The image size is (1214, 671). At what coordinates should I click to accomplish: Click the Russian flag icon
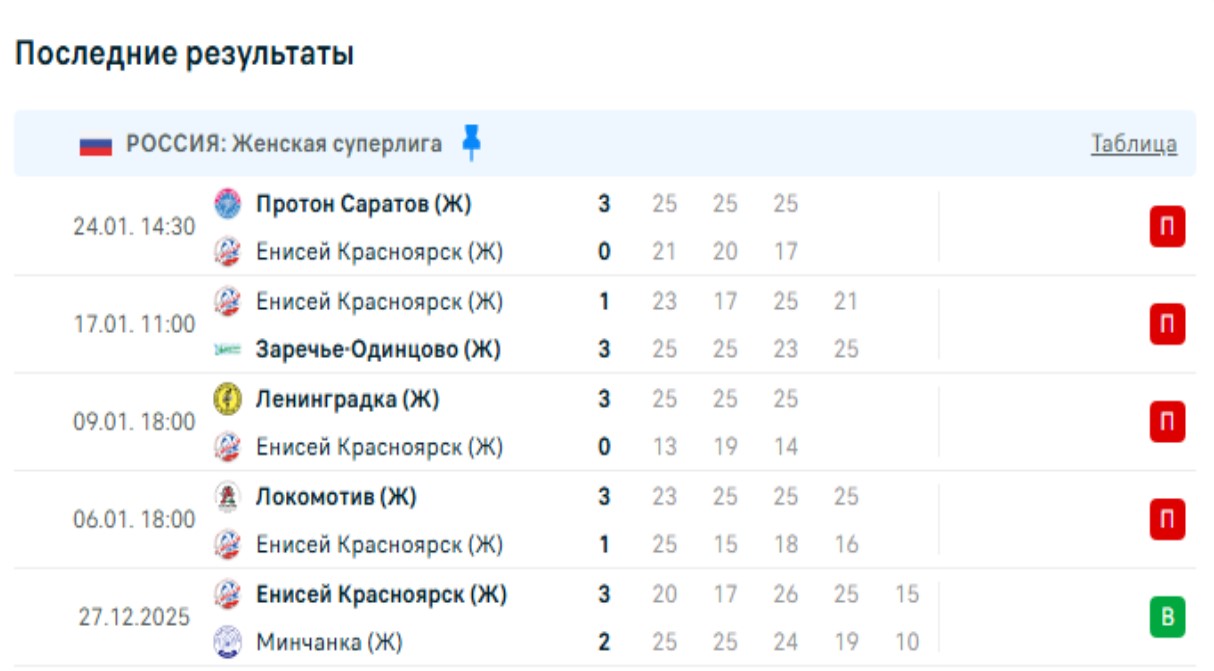click(96, 145)
